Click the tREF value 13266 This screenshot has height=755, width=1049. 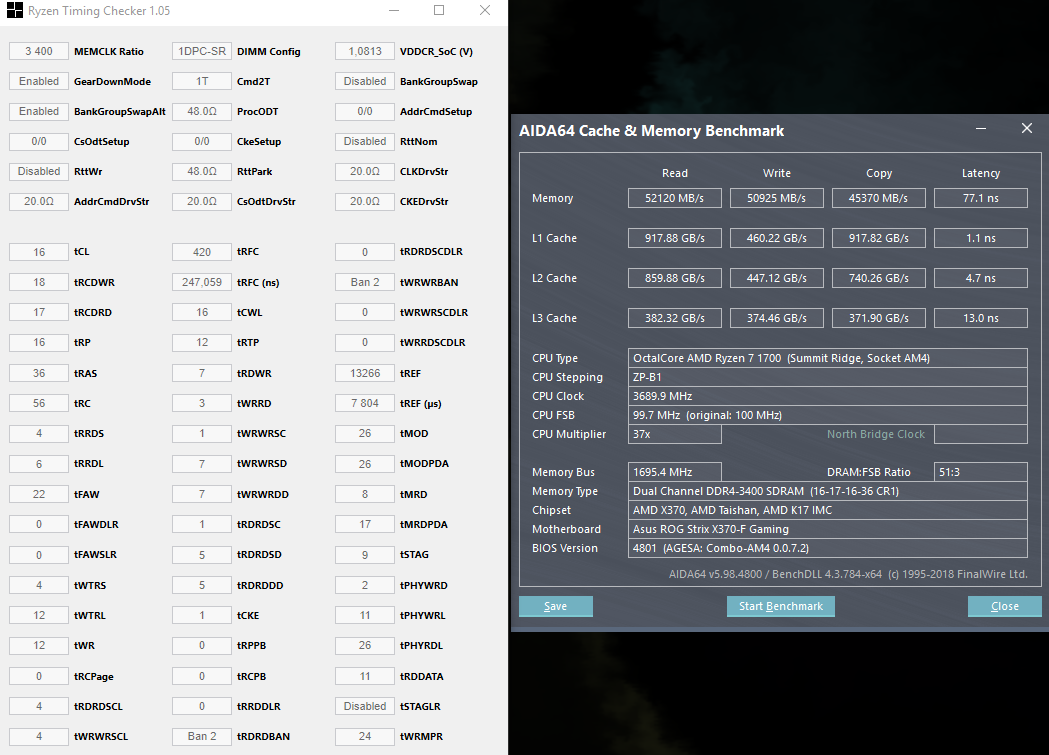[365, 373]
